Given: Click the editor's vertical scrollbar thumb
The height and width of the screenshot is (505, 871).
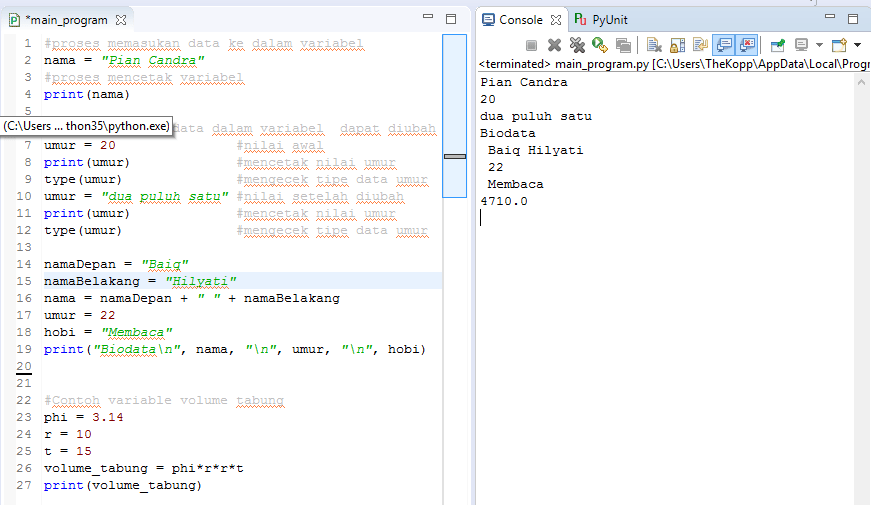Looking at the screenshot, I should tap(454, 156).
